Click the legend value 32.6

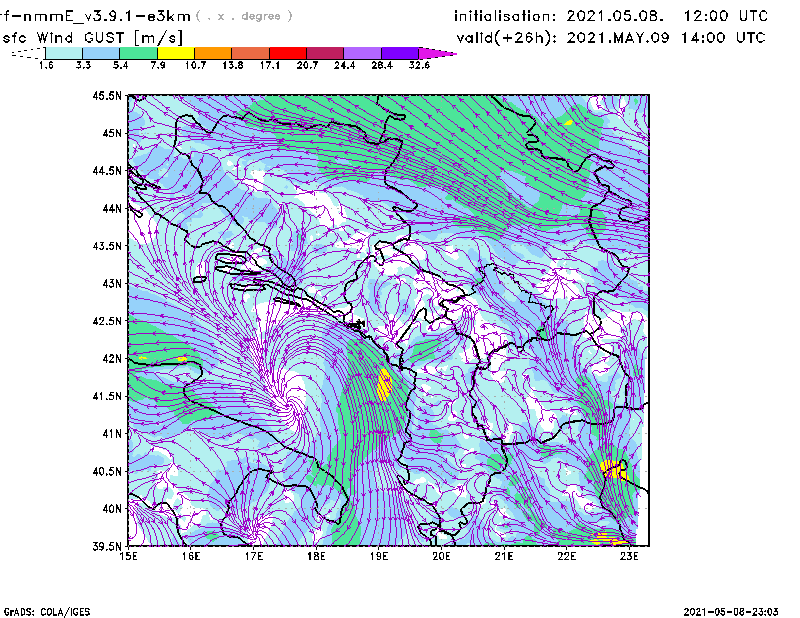(x=419, y=65)
